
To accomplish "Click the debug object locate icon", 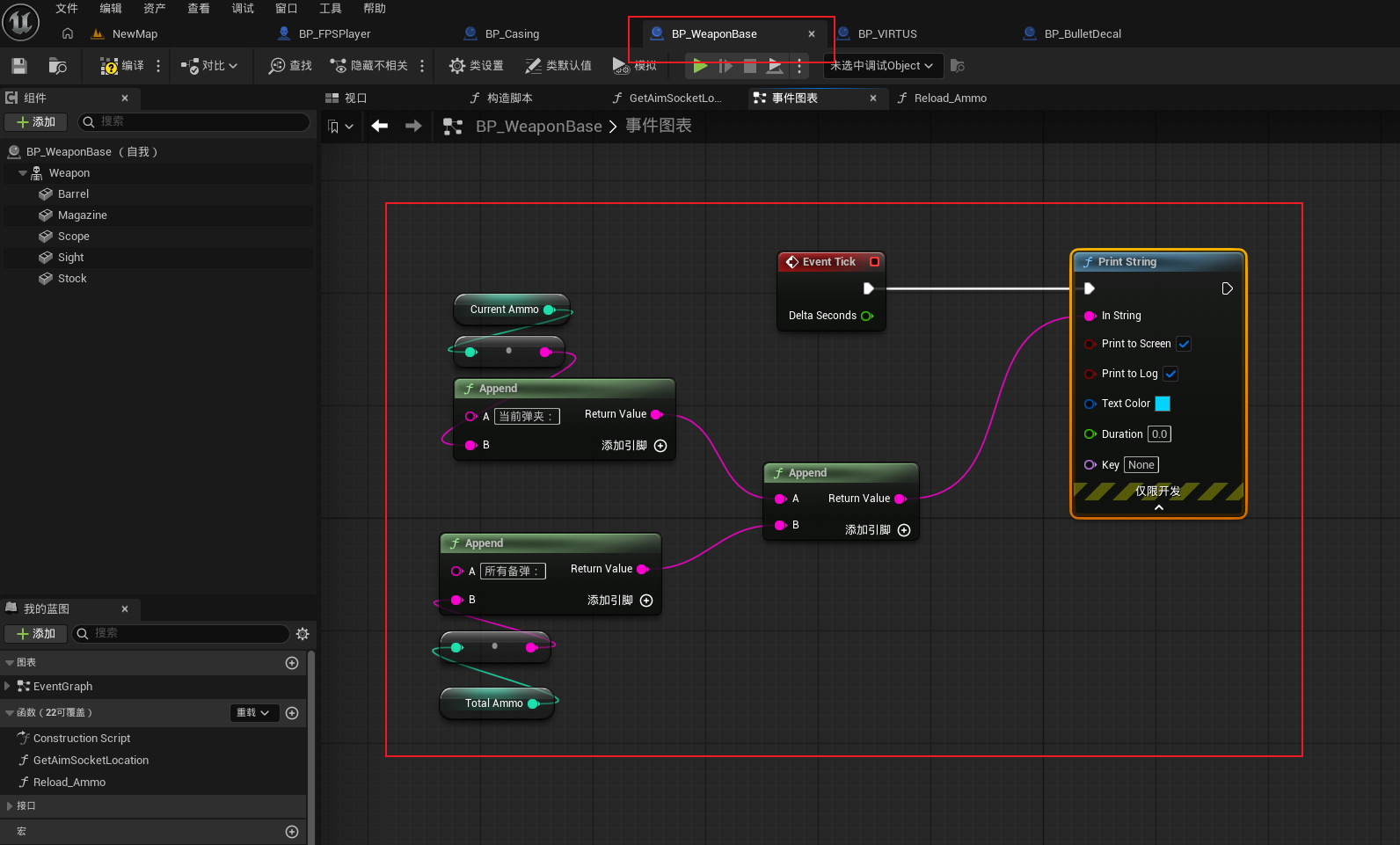I will pyautogui.click(x=958, y=66).
